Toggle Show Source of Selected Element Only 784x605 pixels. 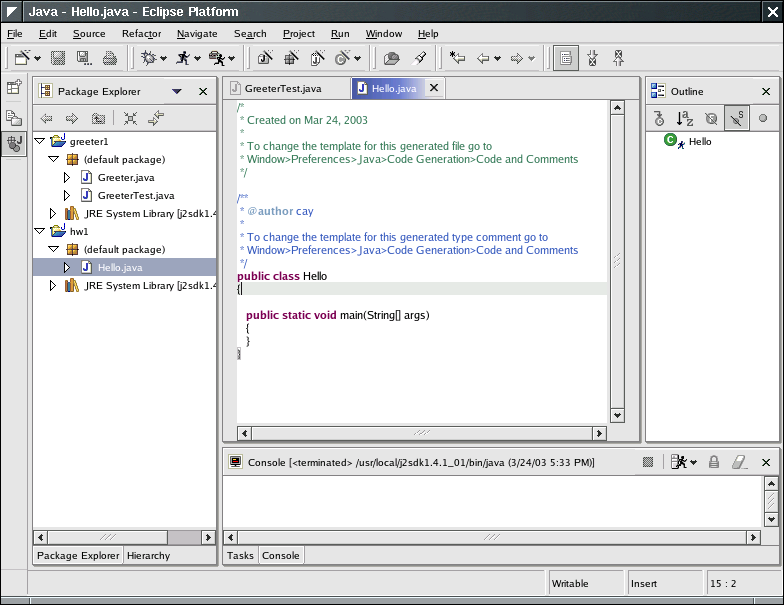coord(566,58)
